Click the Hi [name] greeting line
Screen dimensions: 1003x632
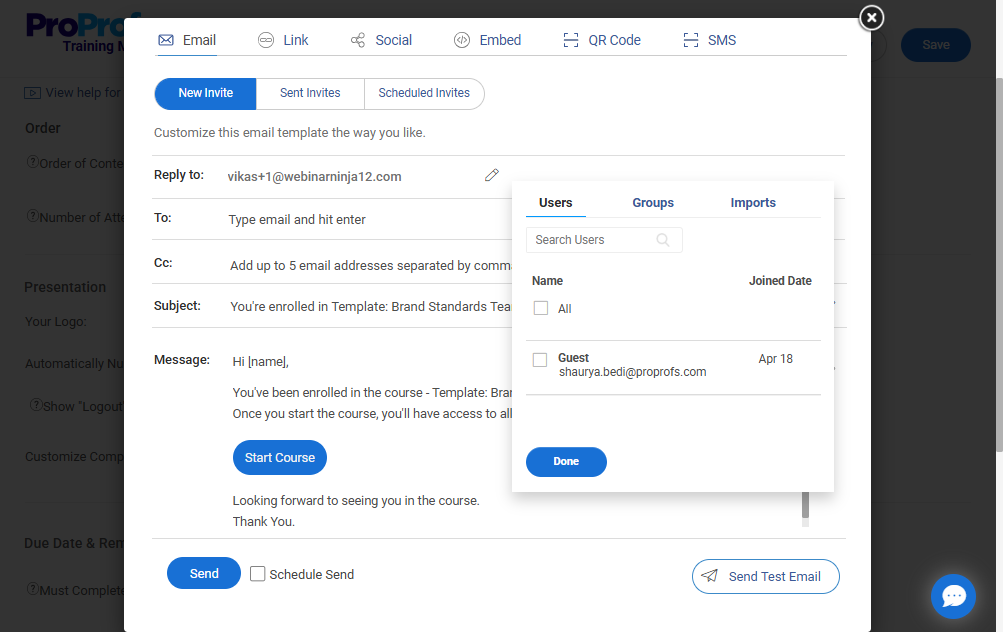tap(260, 361)
